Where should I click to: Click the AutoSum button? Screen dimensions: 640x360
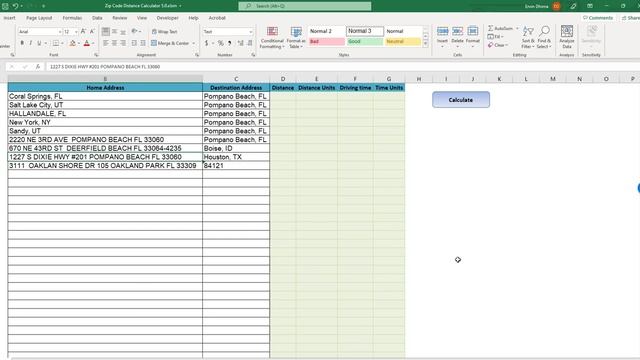(x=500, y=28)
